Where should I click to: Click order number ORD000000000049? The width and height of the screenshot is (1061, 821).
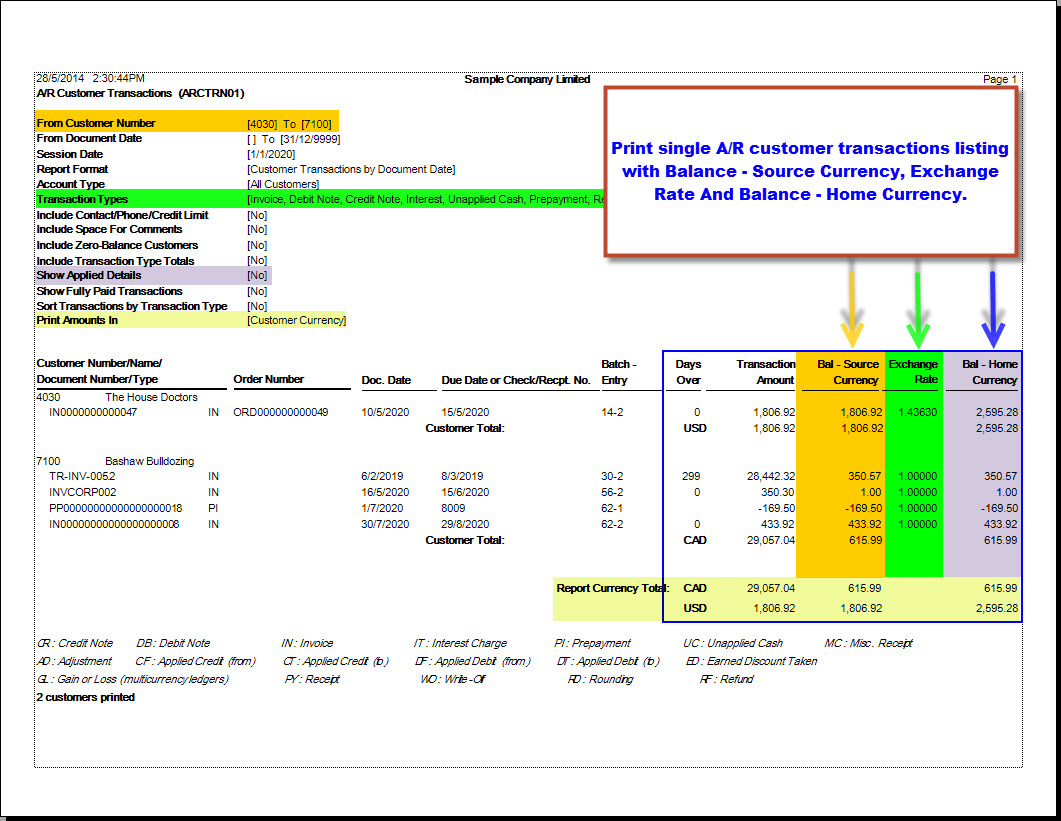tap(281, 412)
